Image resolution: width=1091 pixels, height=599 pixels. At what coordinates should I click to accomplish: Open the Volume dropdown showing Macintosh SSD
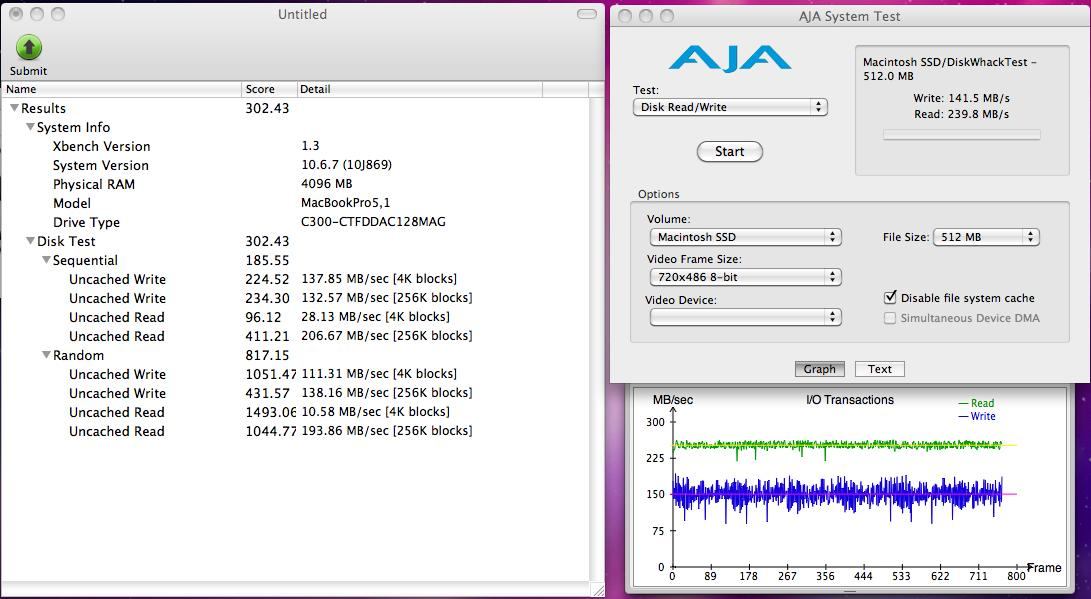745,237
